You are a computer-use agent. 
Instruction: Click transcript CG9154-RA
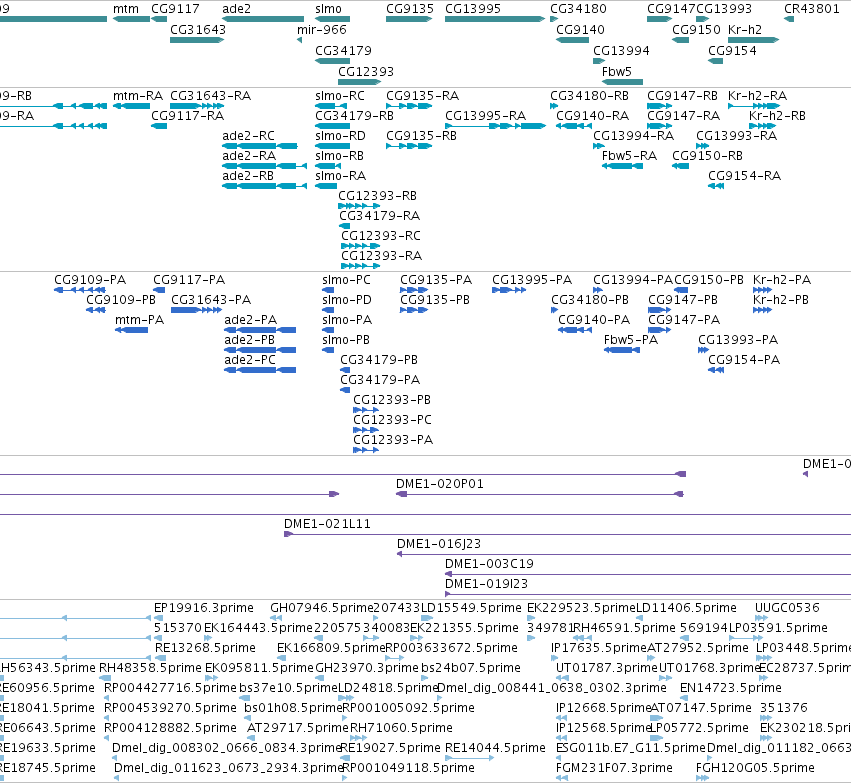[716, 186]
